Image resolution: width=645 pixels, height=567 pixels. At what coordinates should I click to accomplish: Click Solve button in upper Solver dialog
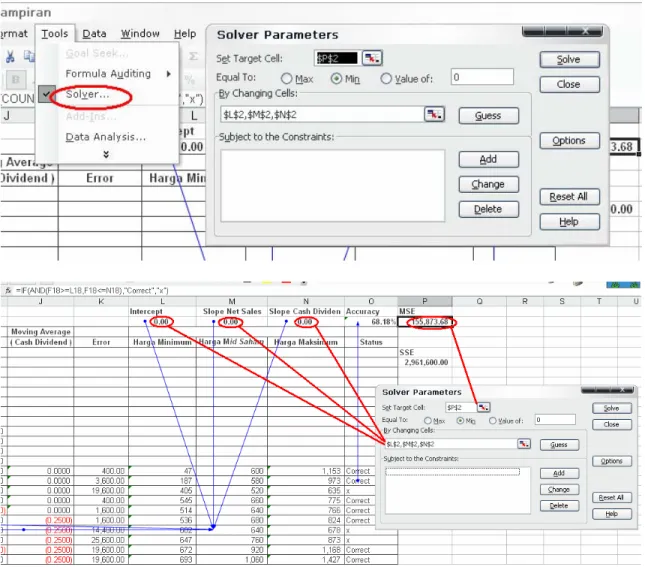click(569, 60)
